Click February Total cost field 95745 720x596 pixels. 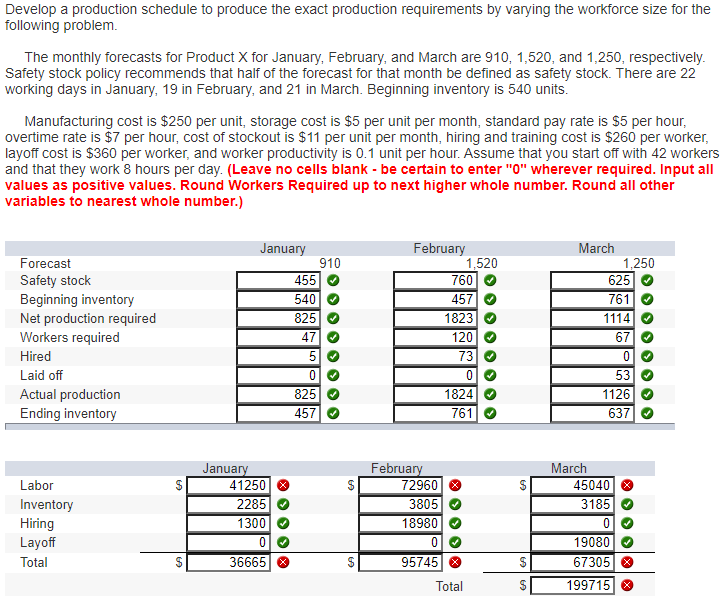(x=400, y=562)
